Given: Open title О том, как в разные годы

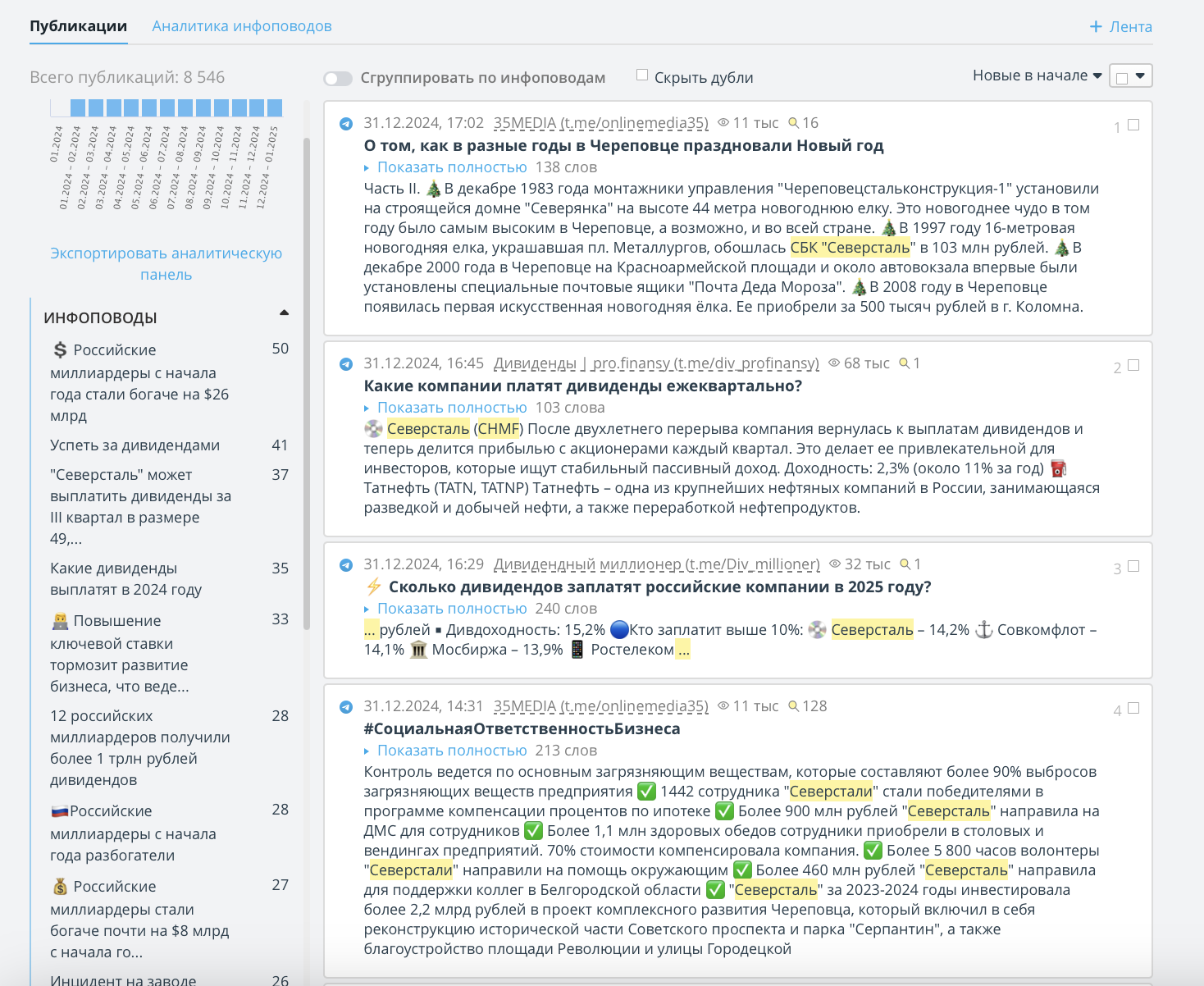Looking at the screenshot, I should pos(624,146).
